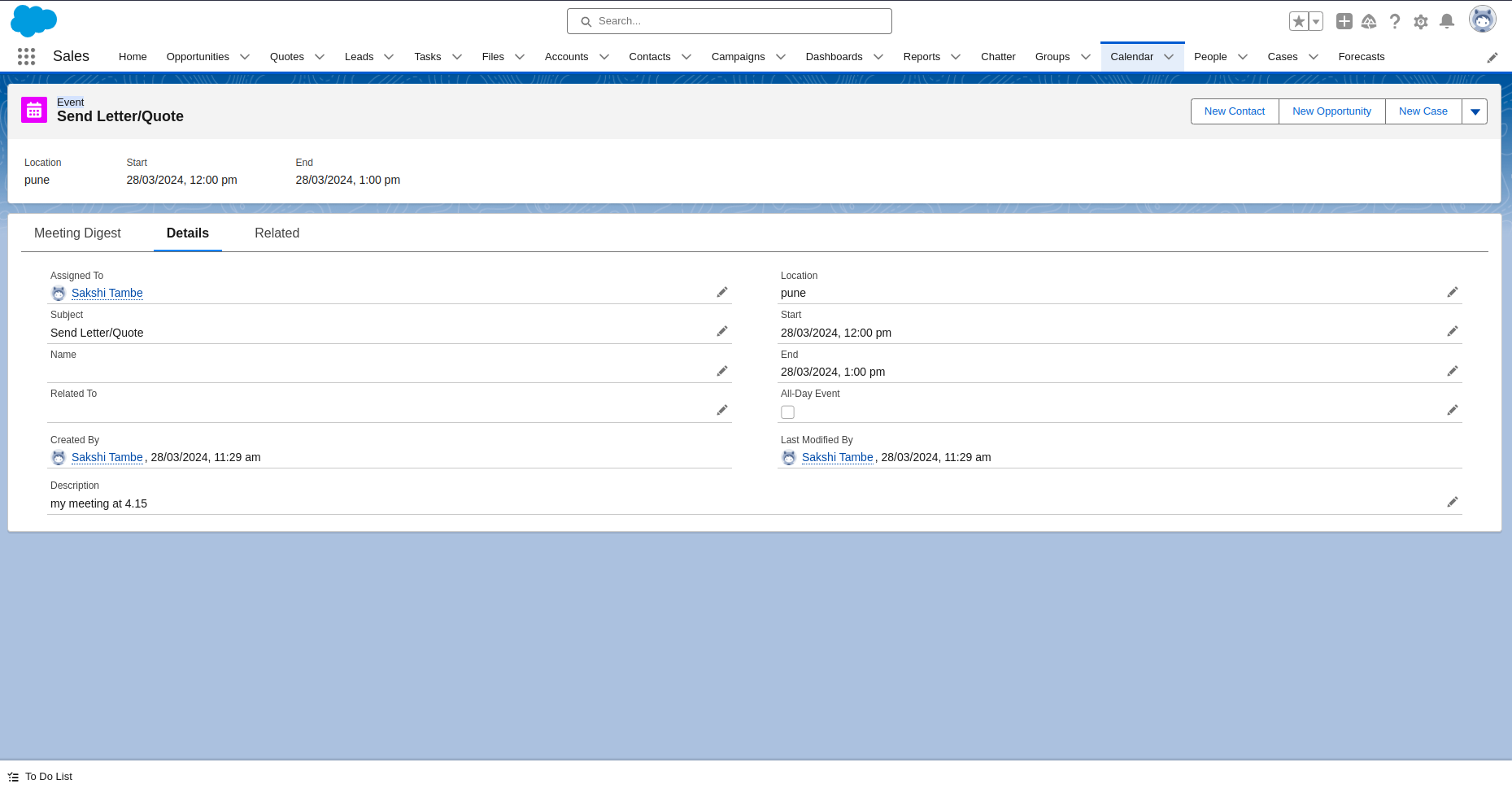Click the To Do List icon
The image size is (1512, 793).
tap(13, 777)
